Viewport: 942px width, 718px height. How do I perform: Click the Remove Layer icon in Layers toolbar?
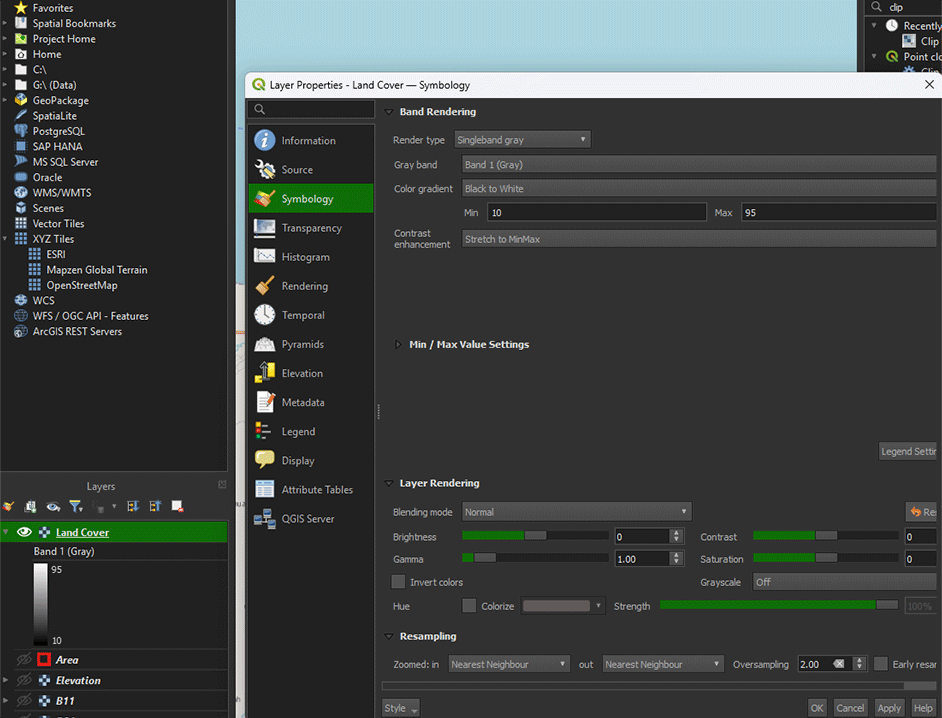[178, 507]
